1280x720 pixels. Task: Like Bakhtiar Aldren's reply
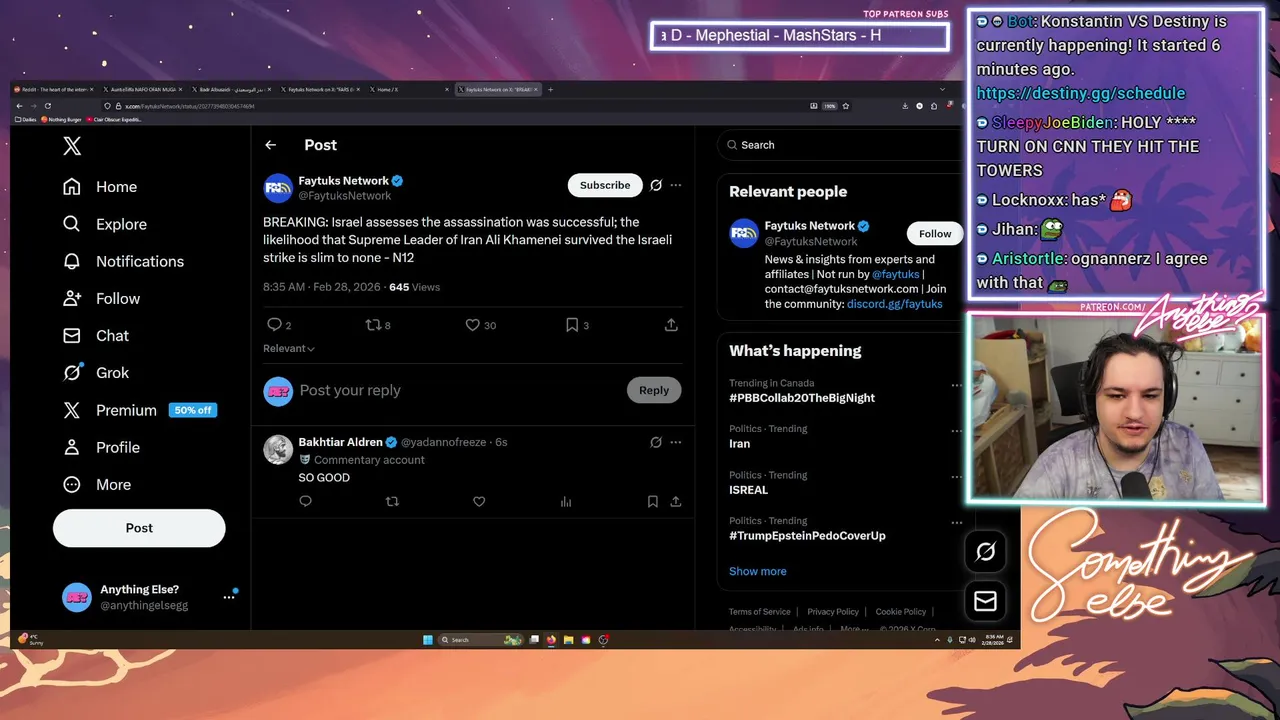(x=479, y=502)
